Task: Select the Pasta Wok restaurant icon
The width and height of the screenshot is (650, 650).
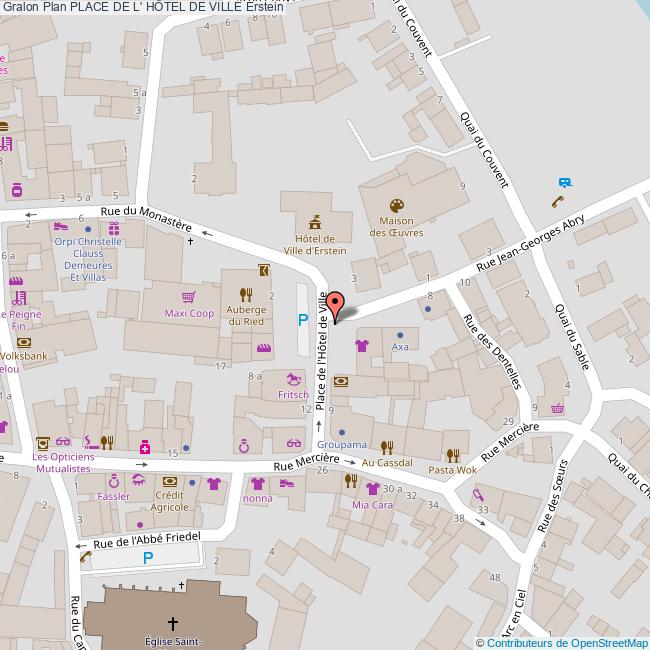Action: pos(453,455)
